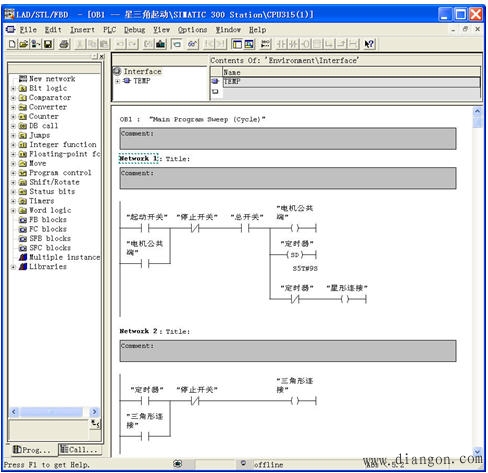The image size is (488, 473).
Task: Click the New network icon in tree
Action: pos(23,79)
